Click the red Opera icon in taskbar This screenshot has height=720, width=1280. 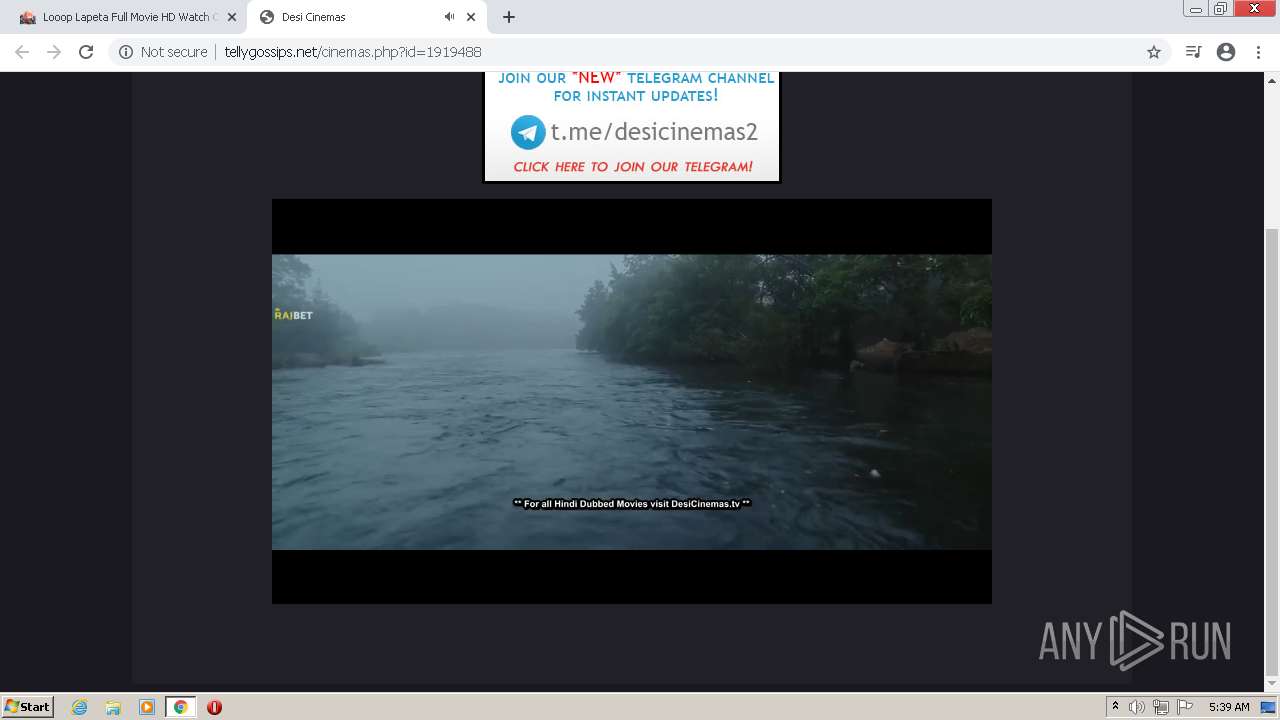(214, 707)
